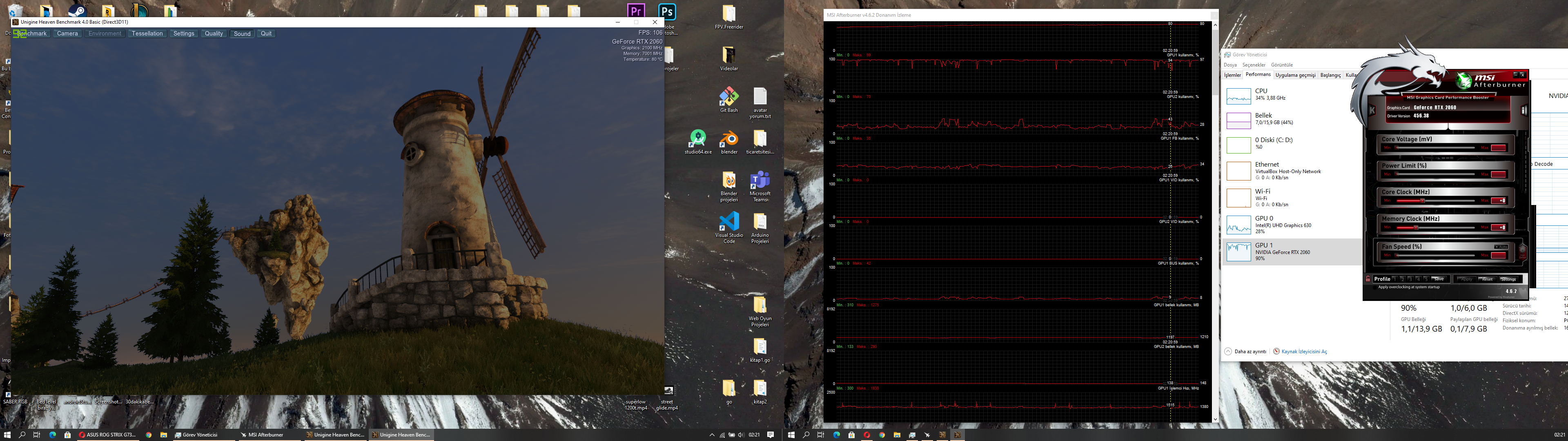The height and width of the screenshot is (441, 1568).
Task: Select profile slot 1 in Afterburner
Action: pyautogui.click(x=1394, y=279)
